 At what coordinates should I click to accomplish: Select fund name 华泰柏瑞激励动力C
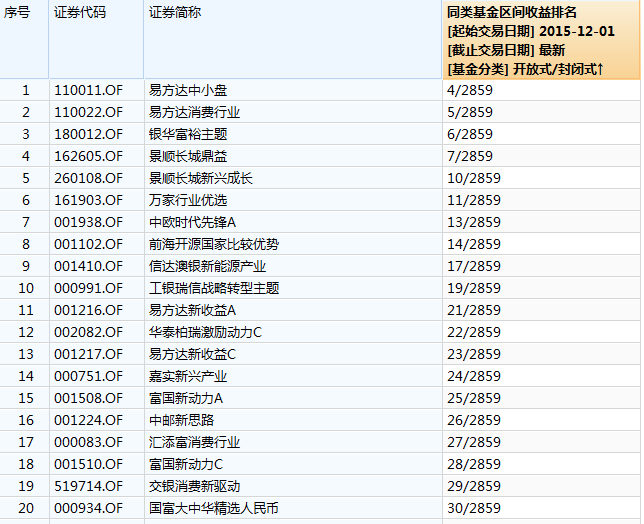[205, 332]
